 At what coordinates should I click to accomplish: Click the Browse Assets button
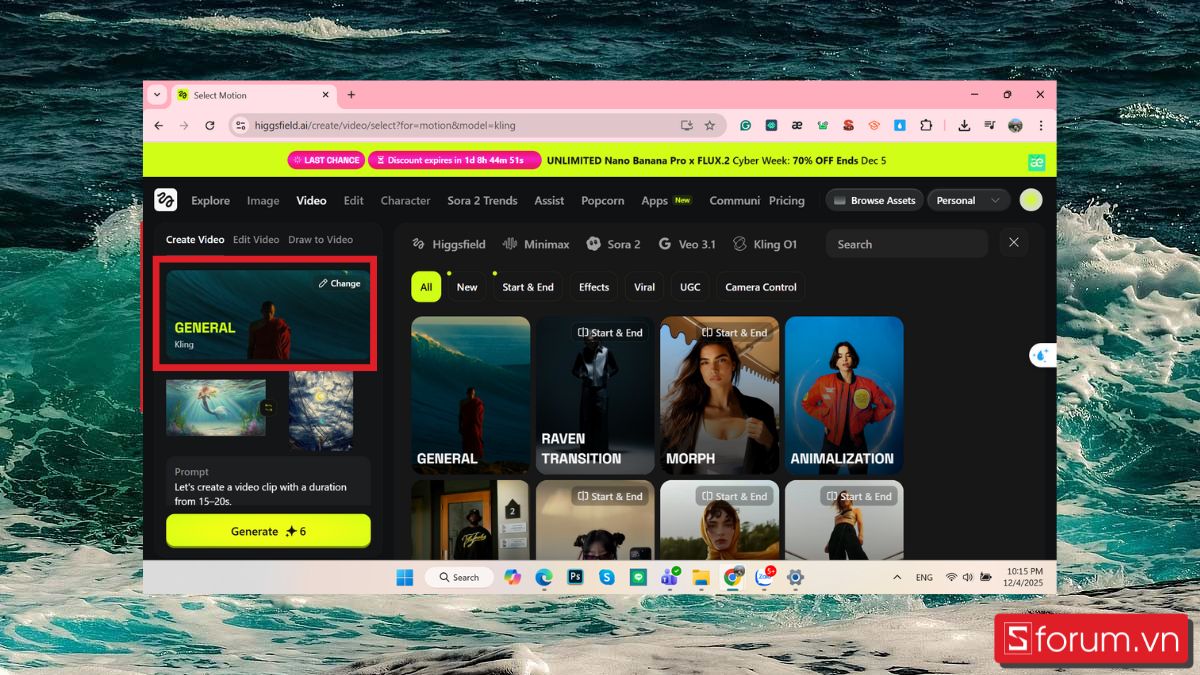click(x=874, y=200)
